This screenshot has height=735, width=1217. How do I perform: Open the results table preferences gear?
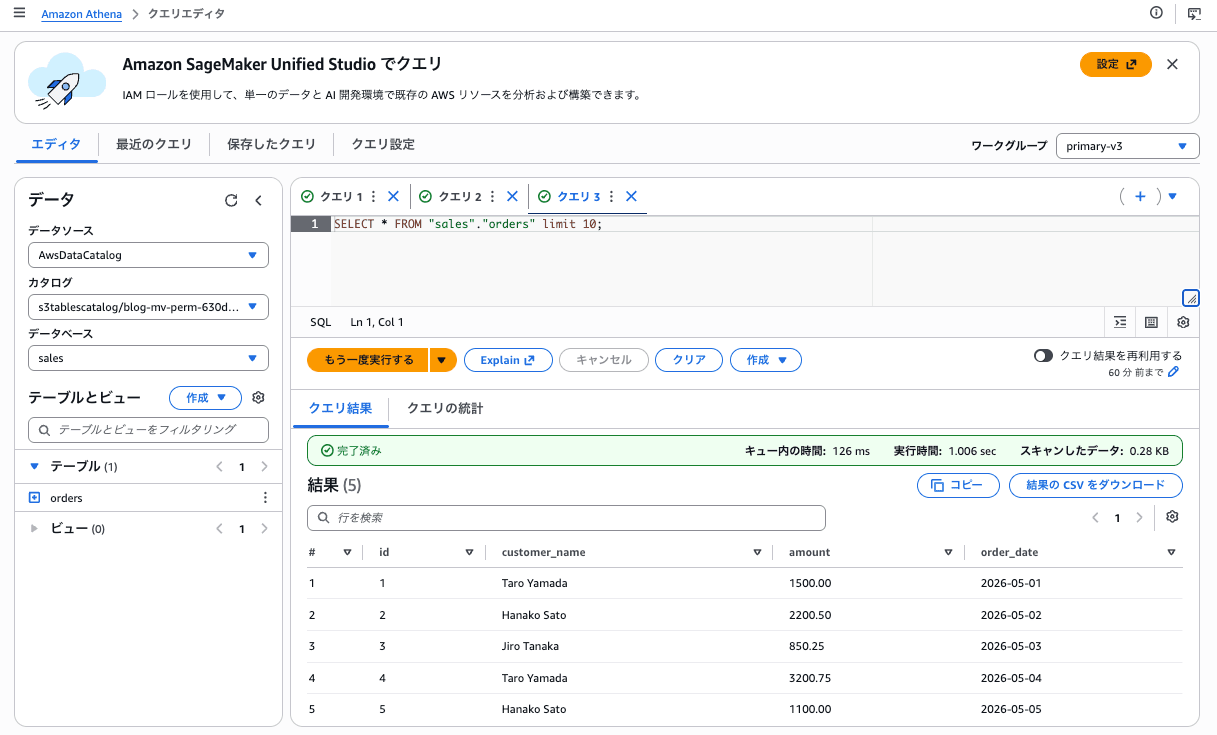click(1173, 517)
